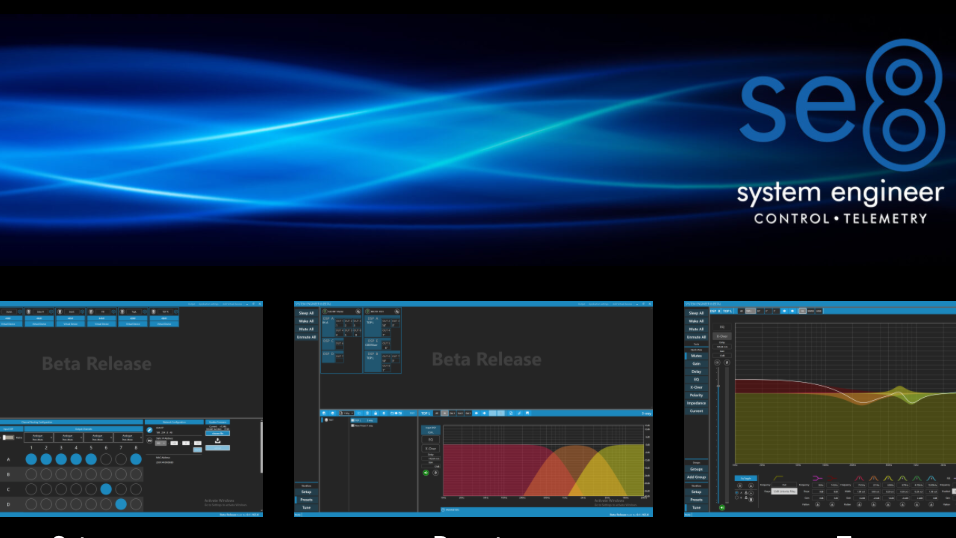Open the filter slope dropdown in Tune window
The height and width of the screenshot is (538, 956).
pos(784,491)
